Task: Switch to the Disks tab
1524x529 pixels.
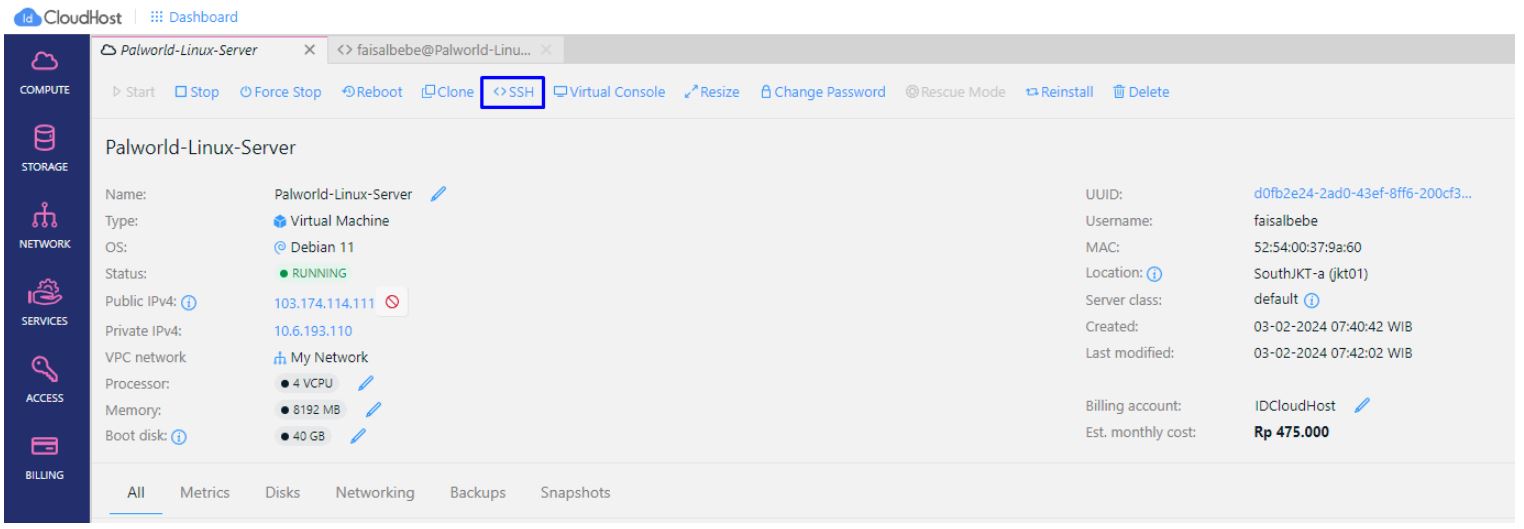Action: [x=283, y=493]
